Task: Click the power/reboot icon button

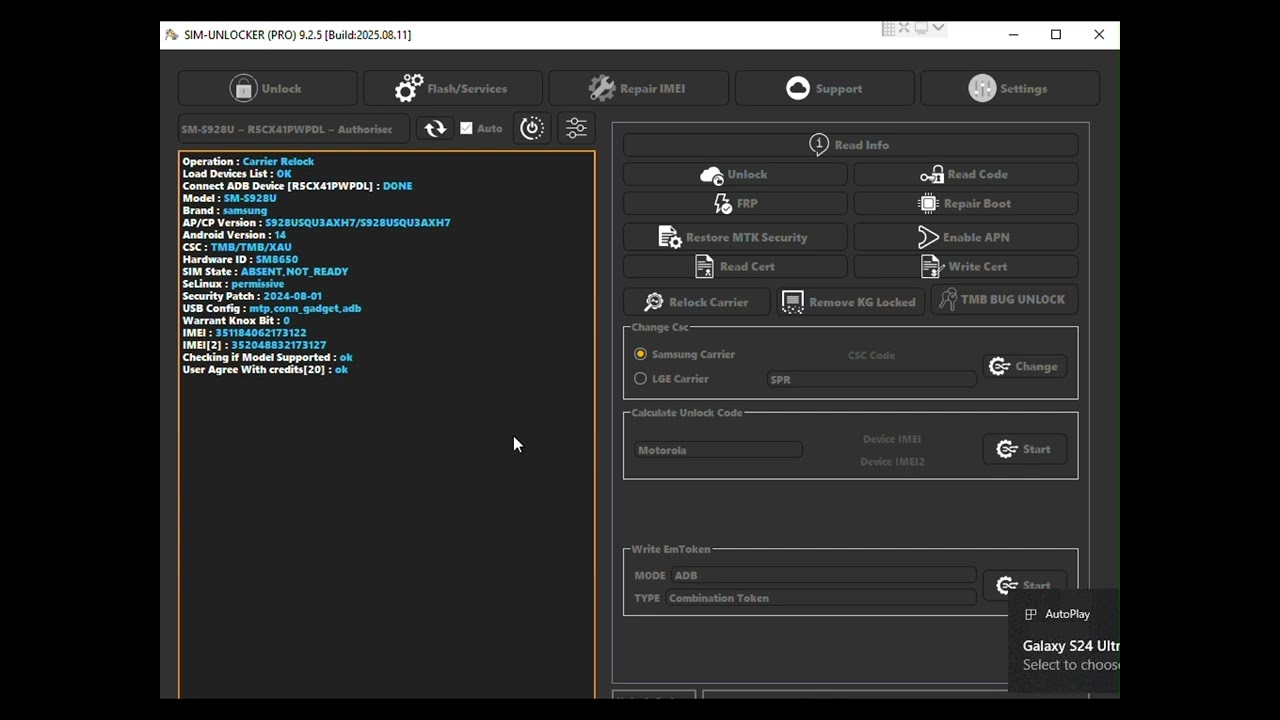Action: coord(532,128)
